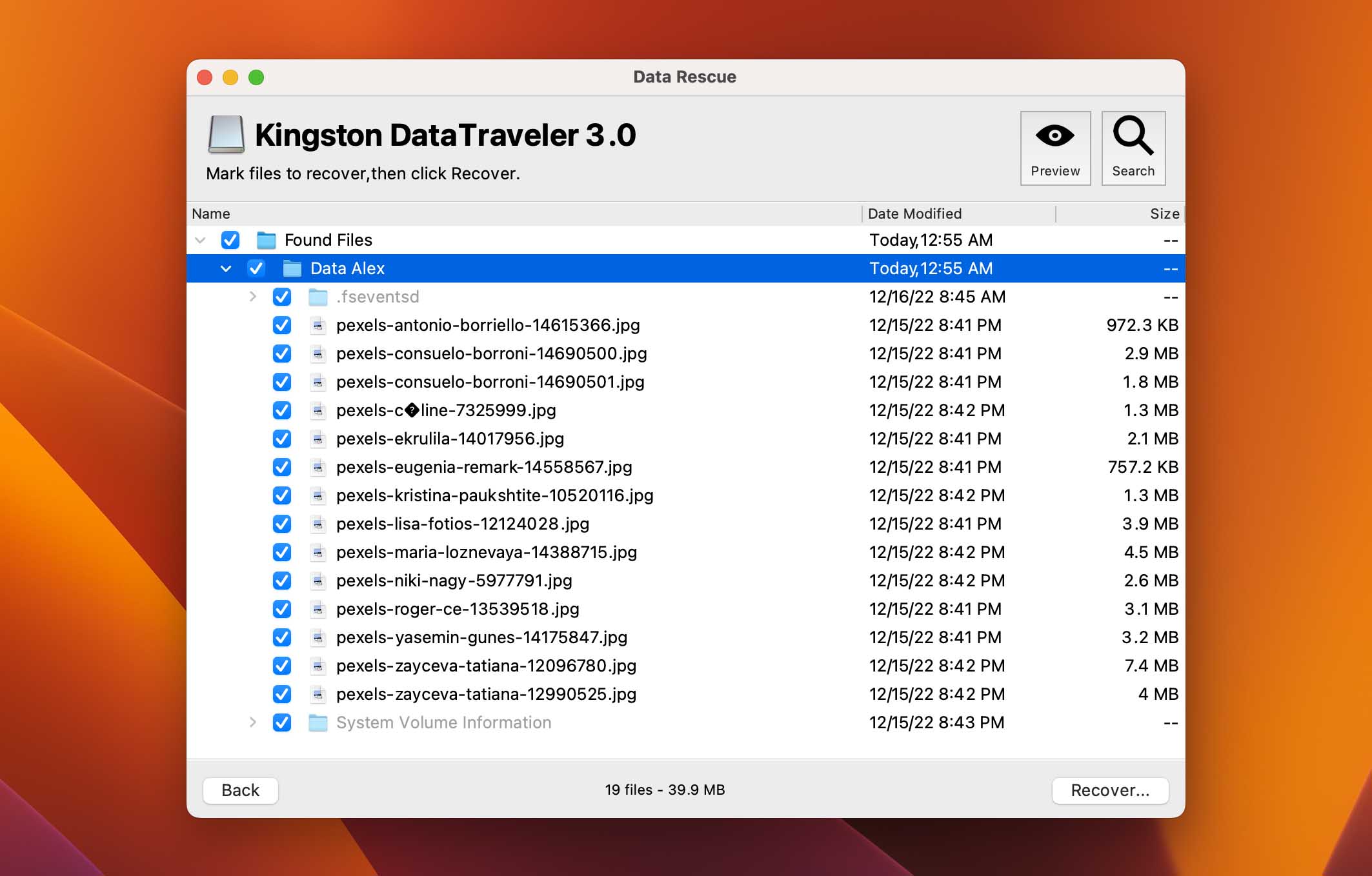Select the pexels-eugenia-remark-14558567.jpg file name
Image resolution: width=1372 pixels, height=876 pixels.
pos(484,468)
